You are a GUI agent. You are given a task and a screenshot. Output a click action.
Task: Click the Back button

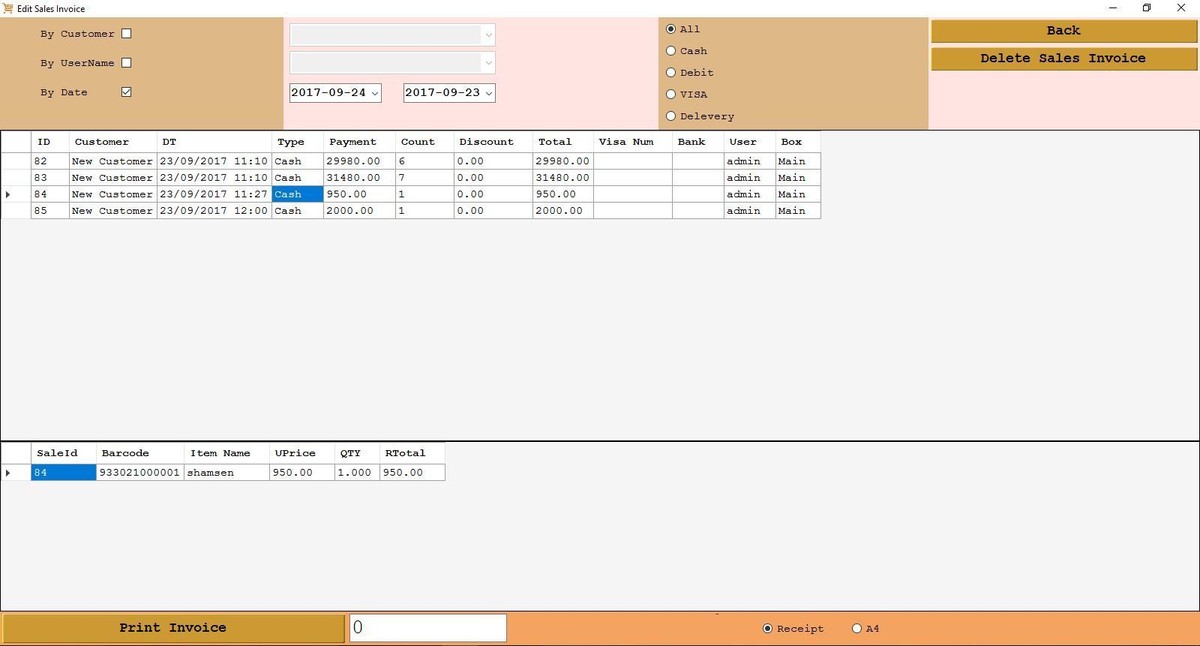pyautogui.click(x=1063, y=31)
